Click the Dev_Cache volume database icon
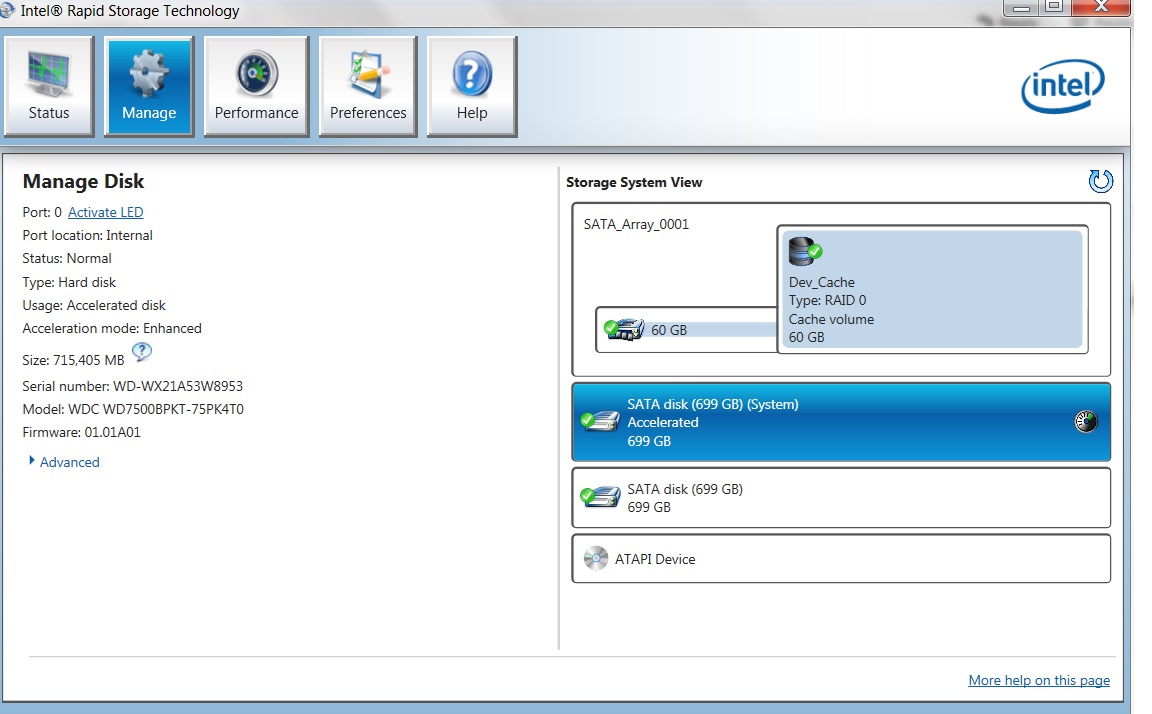 pyautogui.click(x=804, y=252)
